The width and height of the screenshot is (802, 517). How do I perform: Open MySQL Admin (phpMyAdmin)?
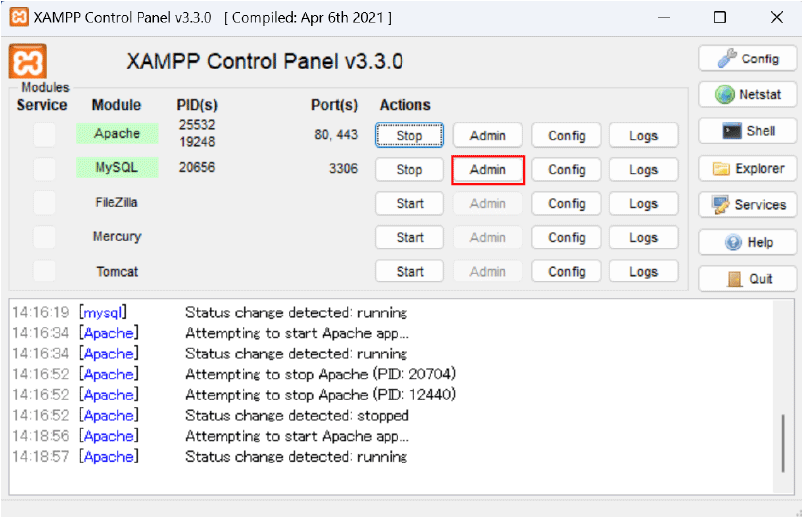[488, 170]
